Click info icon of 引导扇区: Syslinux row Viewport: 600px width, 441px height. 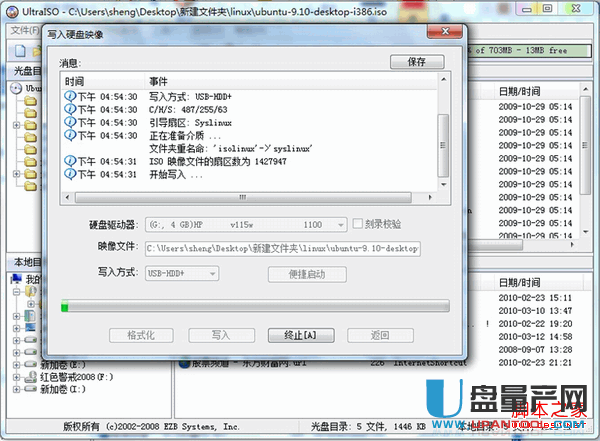[70, 122]
